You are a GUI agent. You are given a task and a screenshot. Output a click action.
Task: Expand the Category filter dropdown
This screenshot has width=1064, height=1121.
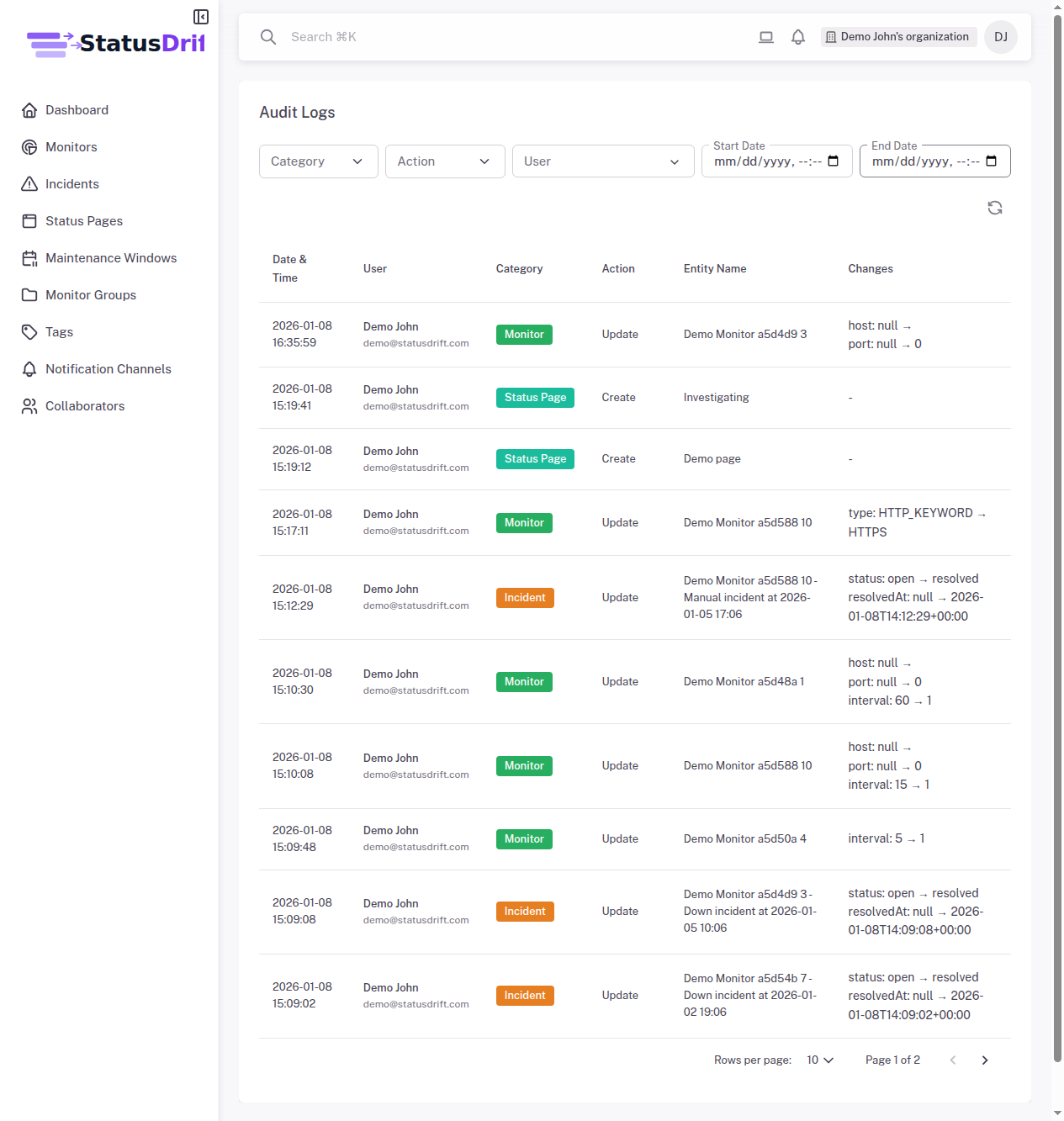tap(318, 161)
